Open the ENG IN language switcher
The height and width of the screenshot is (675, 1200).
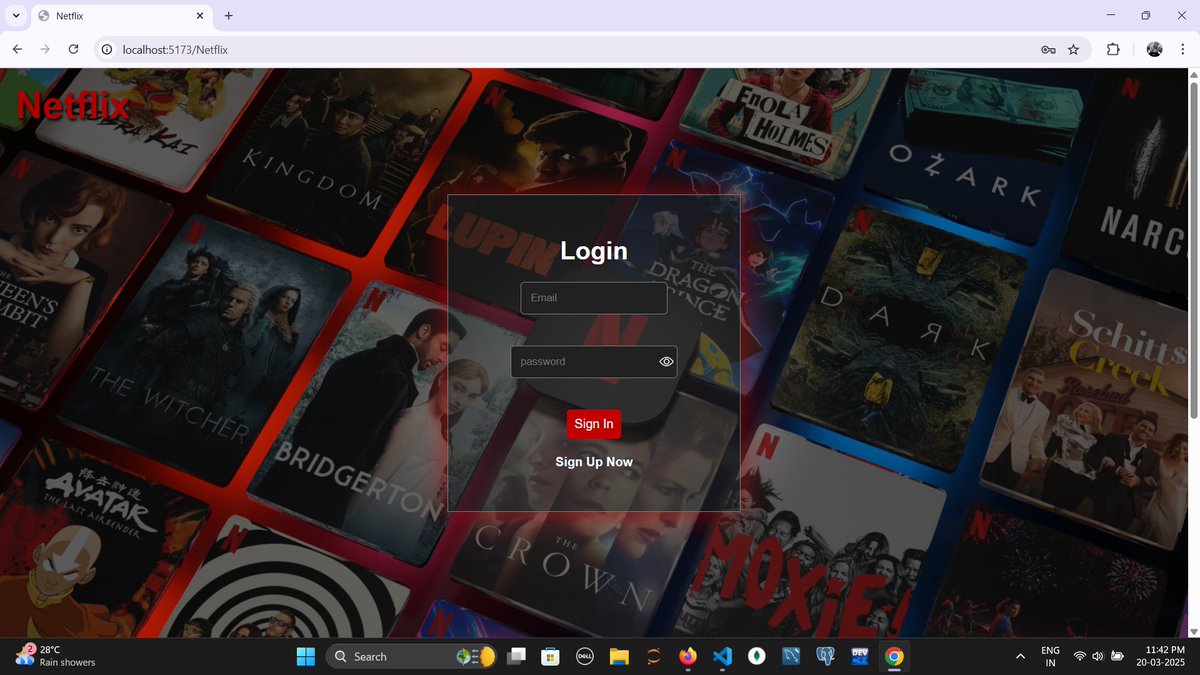tap(1050, 656)
